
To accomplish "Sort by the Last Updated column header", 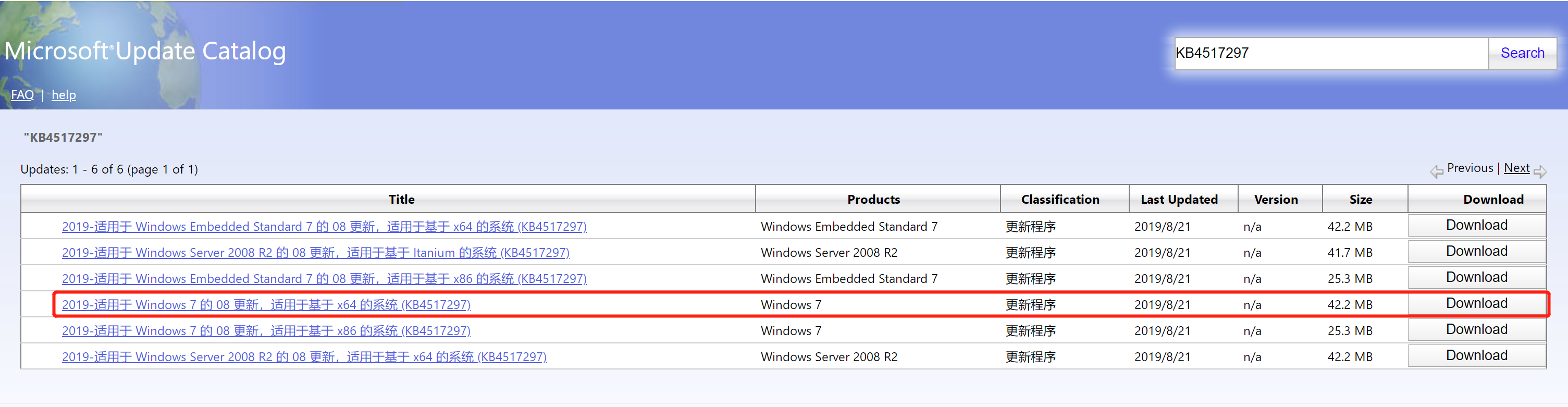I will click(x=1178, y=199).
